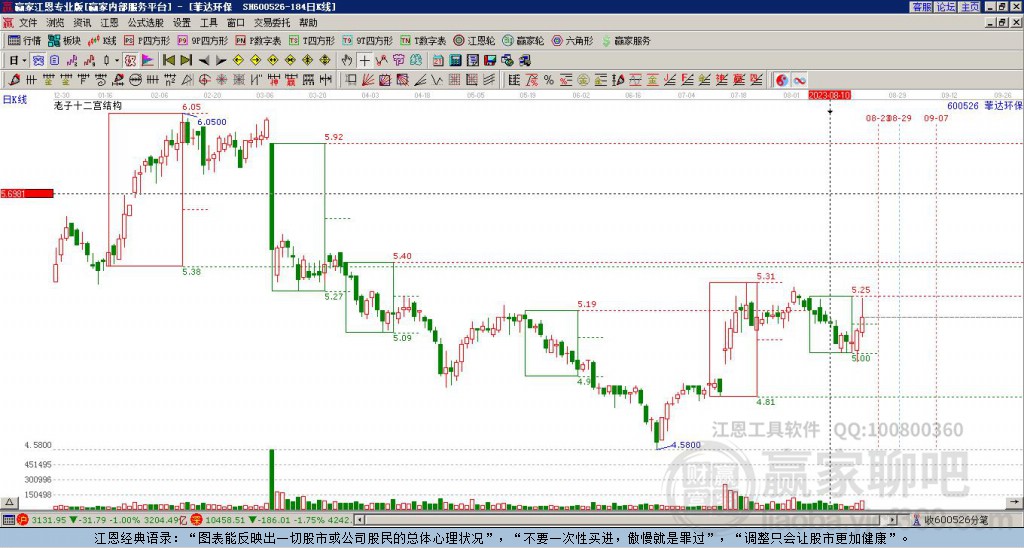Click the 600526 菲达环保 stock label
1024x548 pixels.
click(985, 105)
